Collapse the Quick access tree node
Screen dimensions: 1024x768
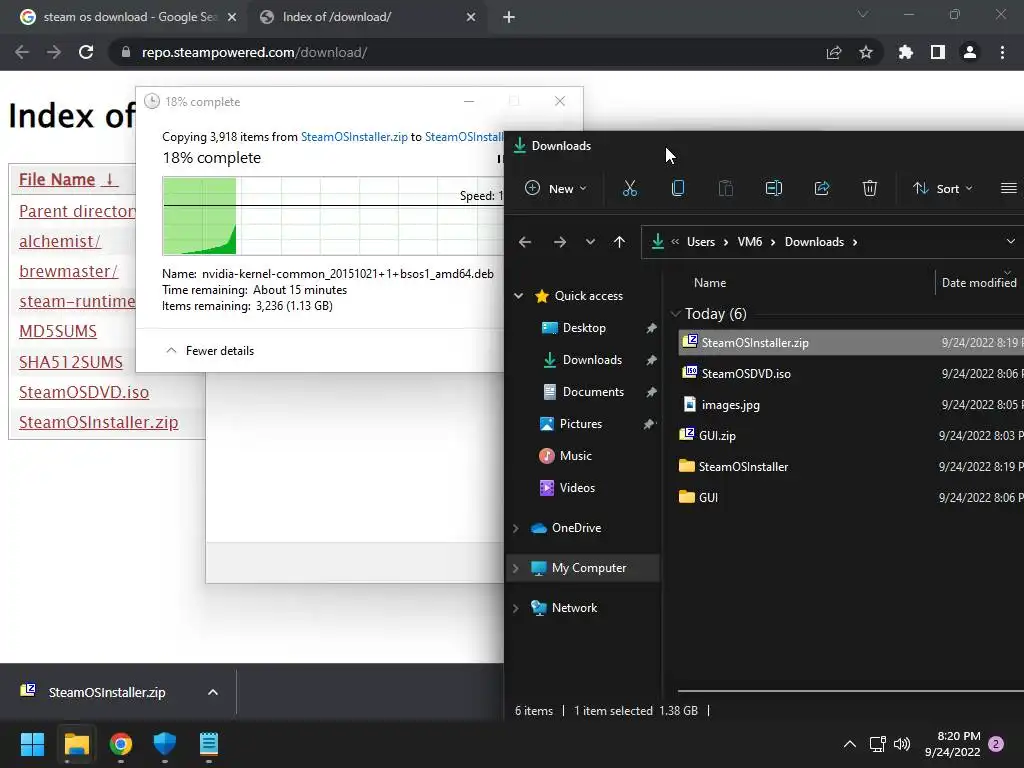point(519,296)
